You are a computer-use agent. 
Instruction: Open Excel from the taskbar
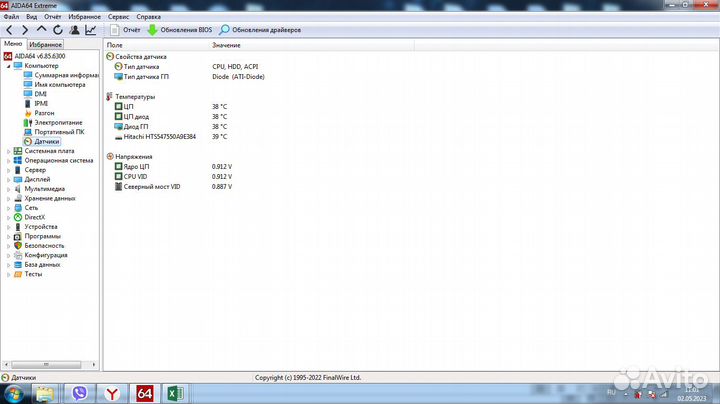point(173,393)
